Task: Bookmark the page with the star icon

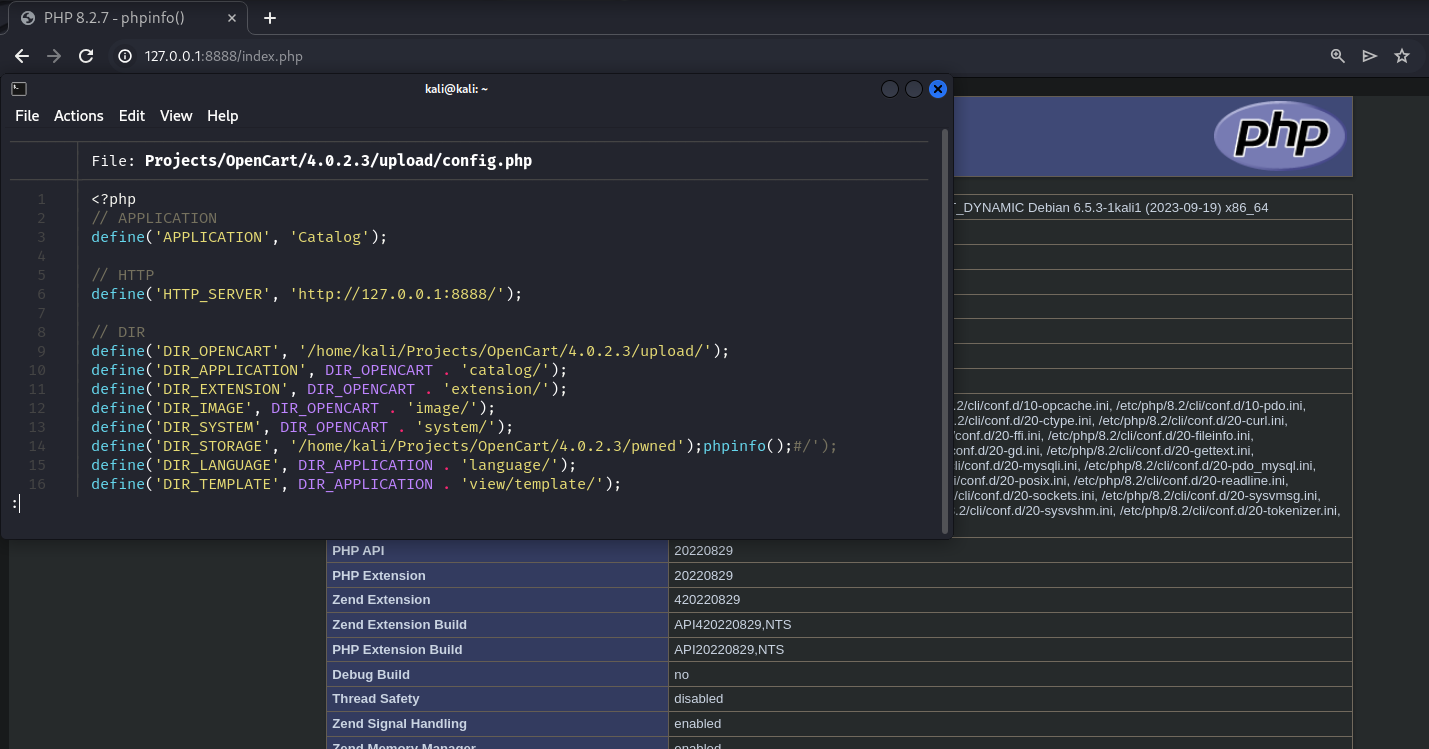Action: pyautogui.click(x=1401, y=57)
